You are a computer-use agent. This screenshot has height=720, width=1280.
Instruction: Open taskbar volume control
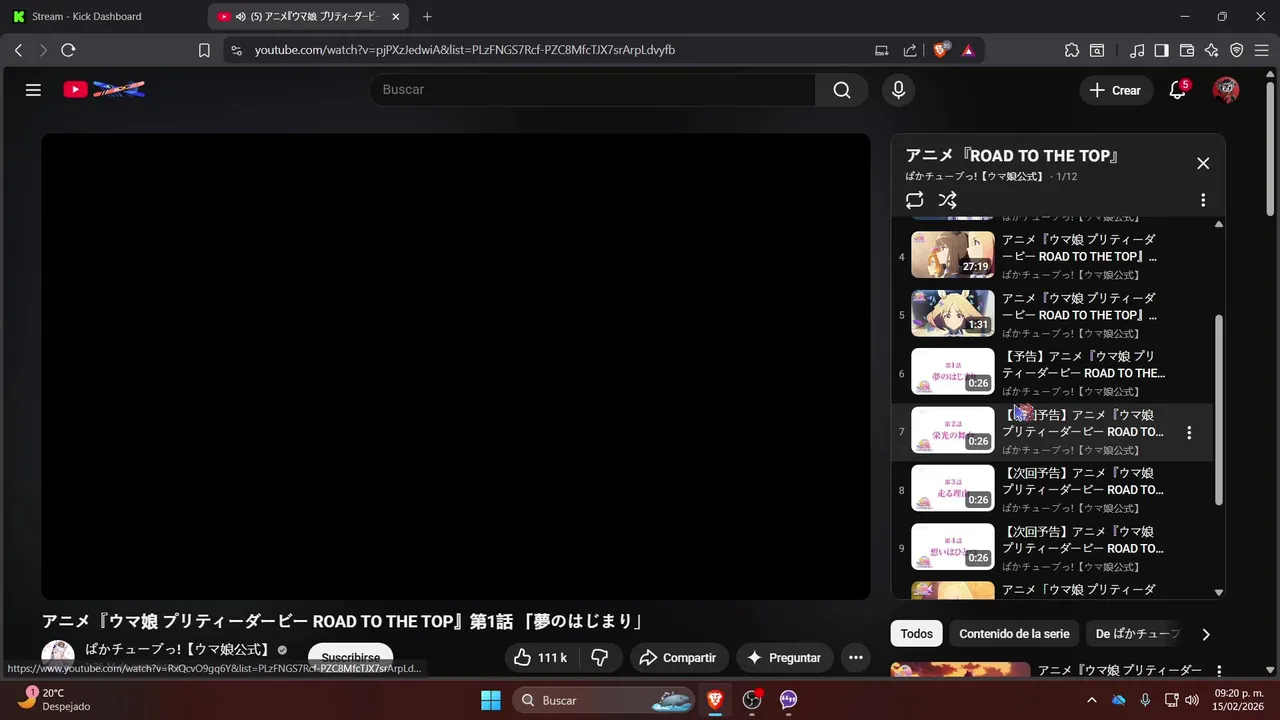pos(1190,700)
